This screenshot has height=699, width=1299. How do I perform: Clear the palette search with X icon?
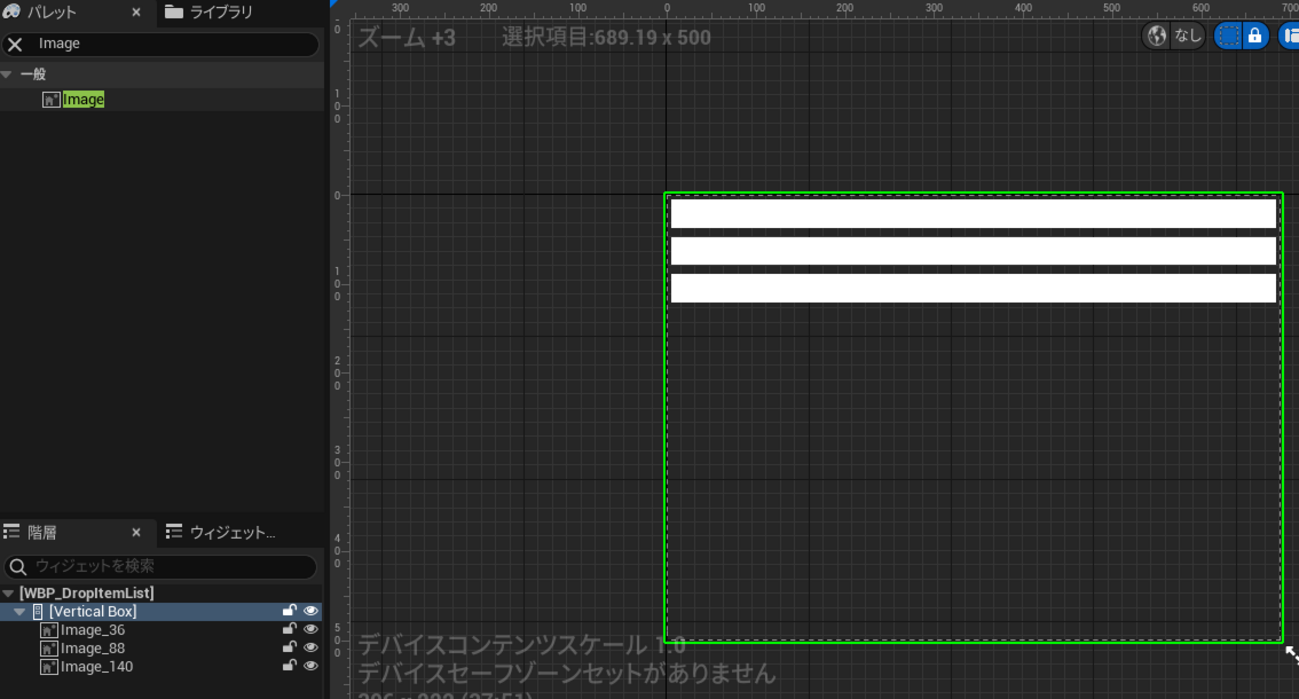[15, 44]
